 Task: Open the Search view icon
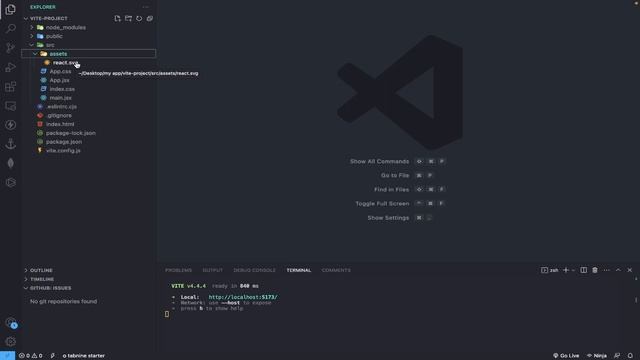pyautogui.click(x=11, y=28)
